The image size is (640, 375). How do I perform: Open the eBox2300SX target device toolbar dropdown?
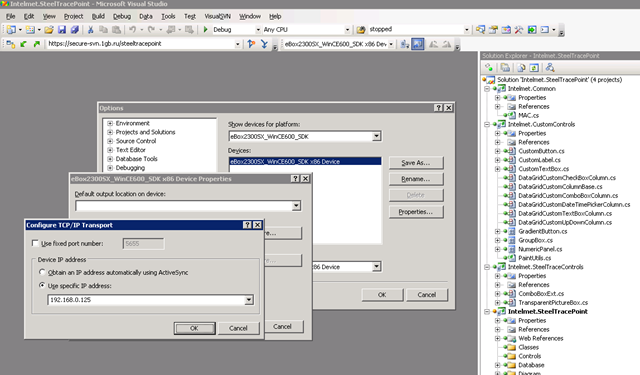391,44
